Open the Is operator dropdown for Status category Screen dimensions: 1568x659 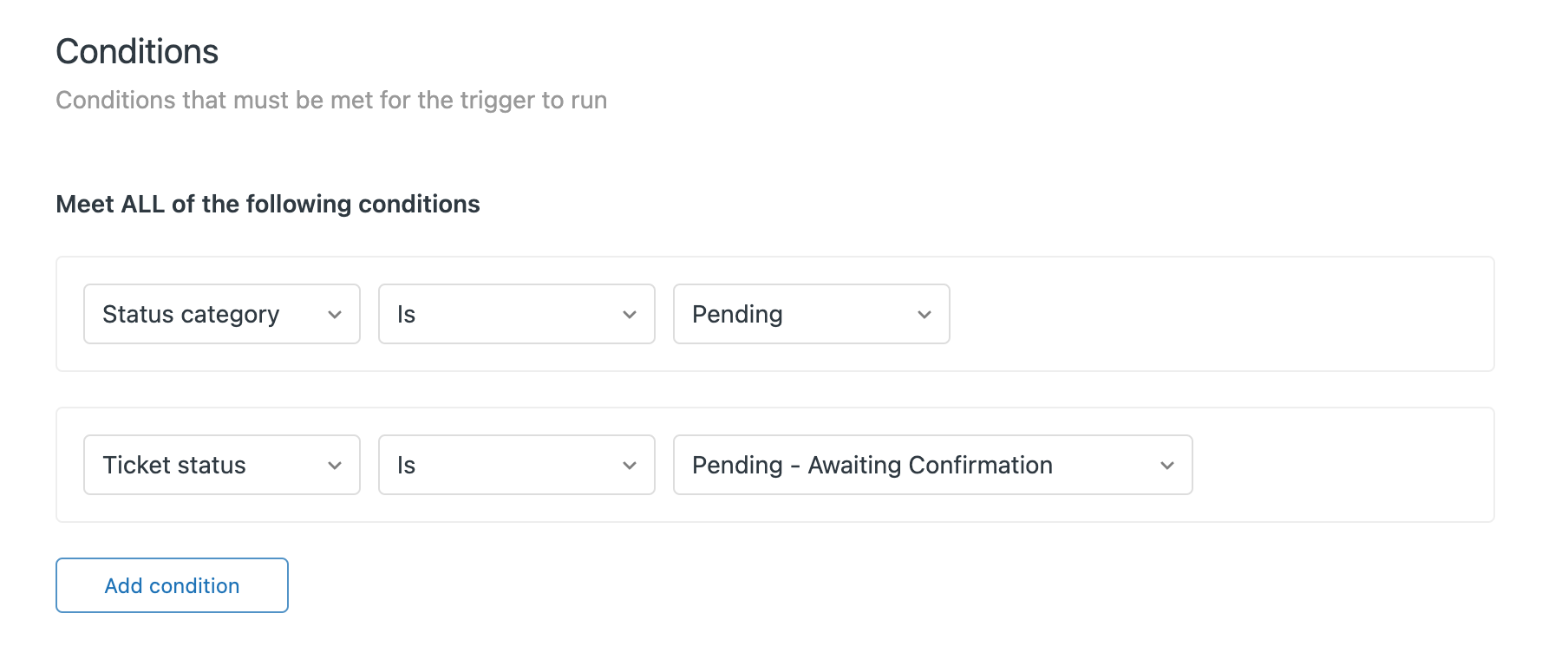pos(516,314)
